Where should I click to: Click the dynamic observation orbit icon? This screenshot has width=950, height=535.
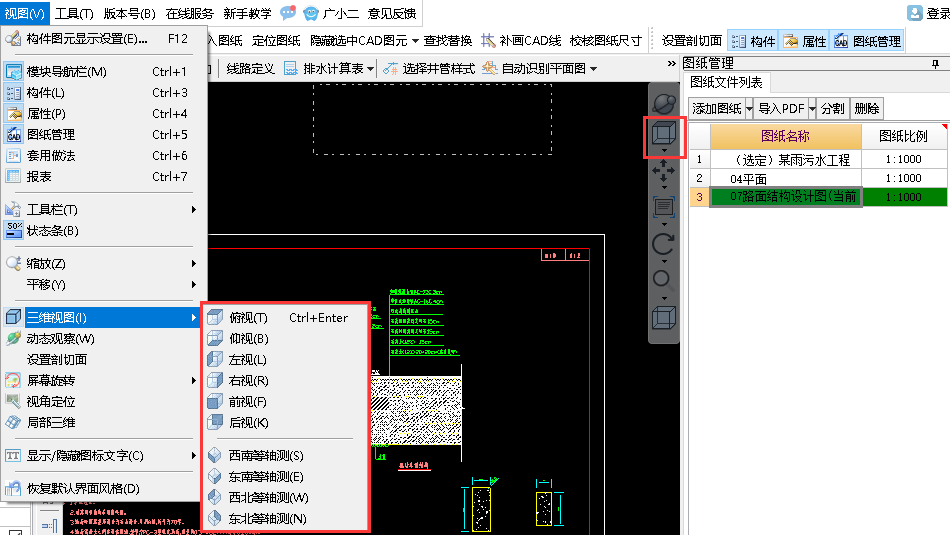coord(664,102)
